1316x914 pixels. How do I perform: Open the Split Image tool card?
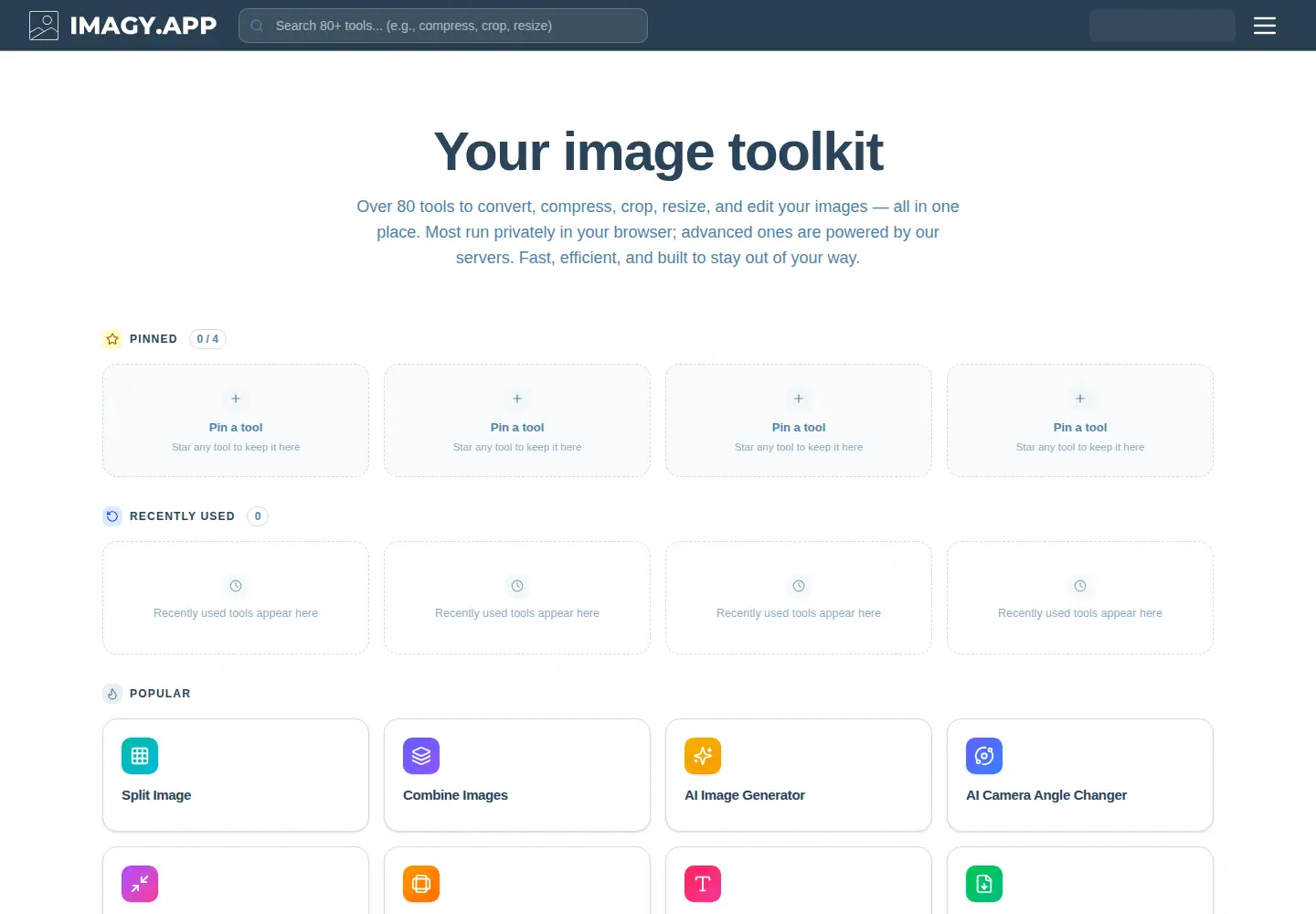click(236, 775)
